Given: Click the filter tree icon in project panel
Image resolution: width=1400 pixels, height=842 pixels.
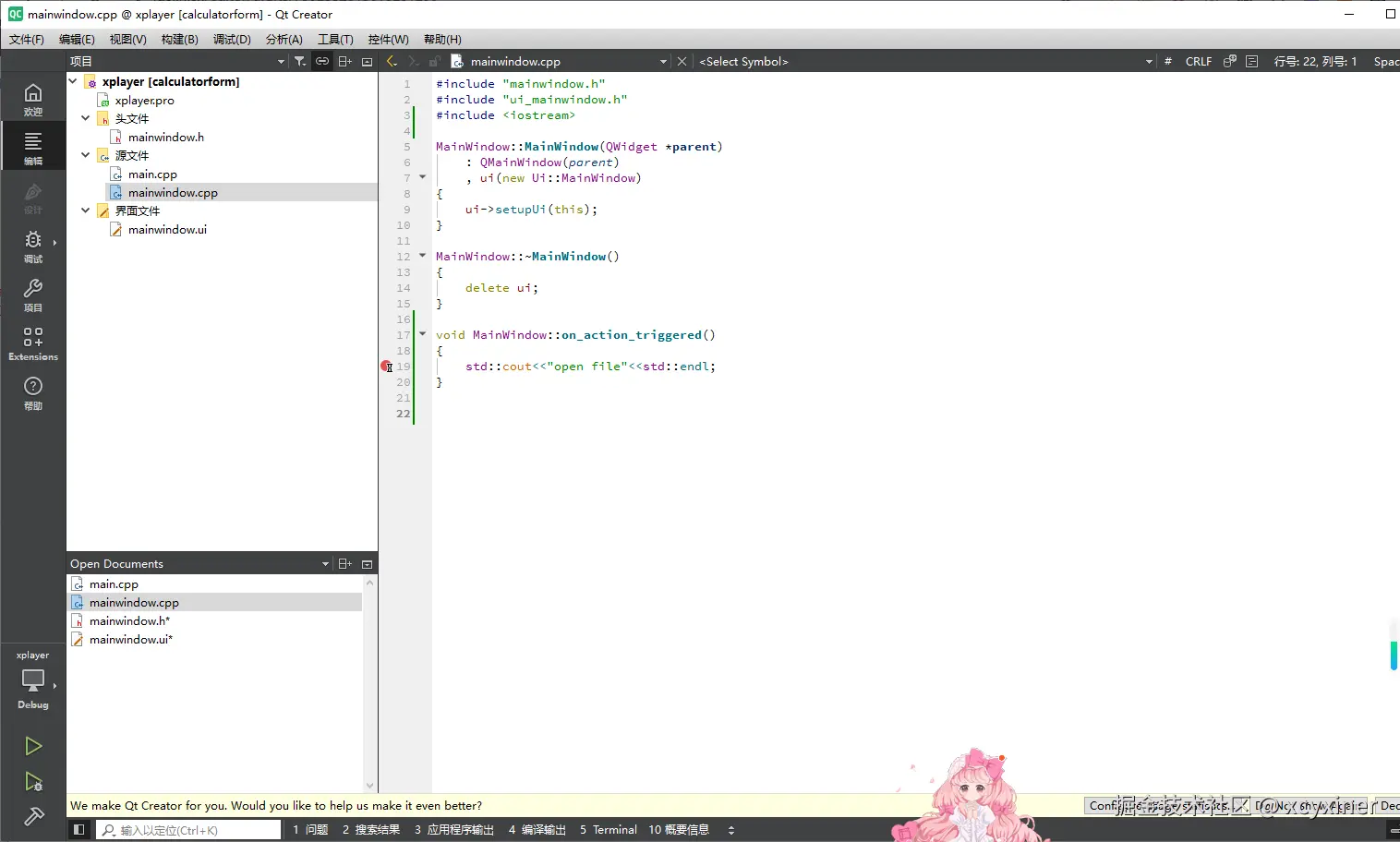Looking at the screenshot, I should [x=300, y=61].
